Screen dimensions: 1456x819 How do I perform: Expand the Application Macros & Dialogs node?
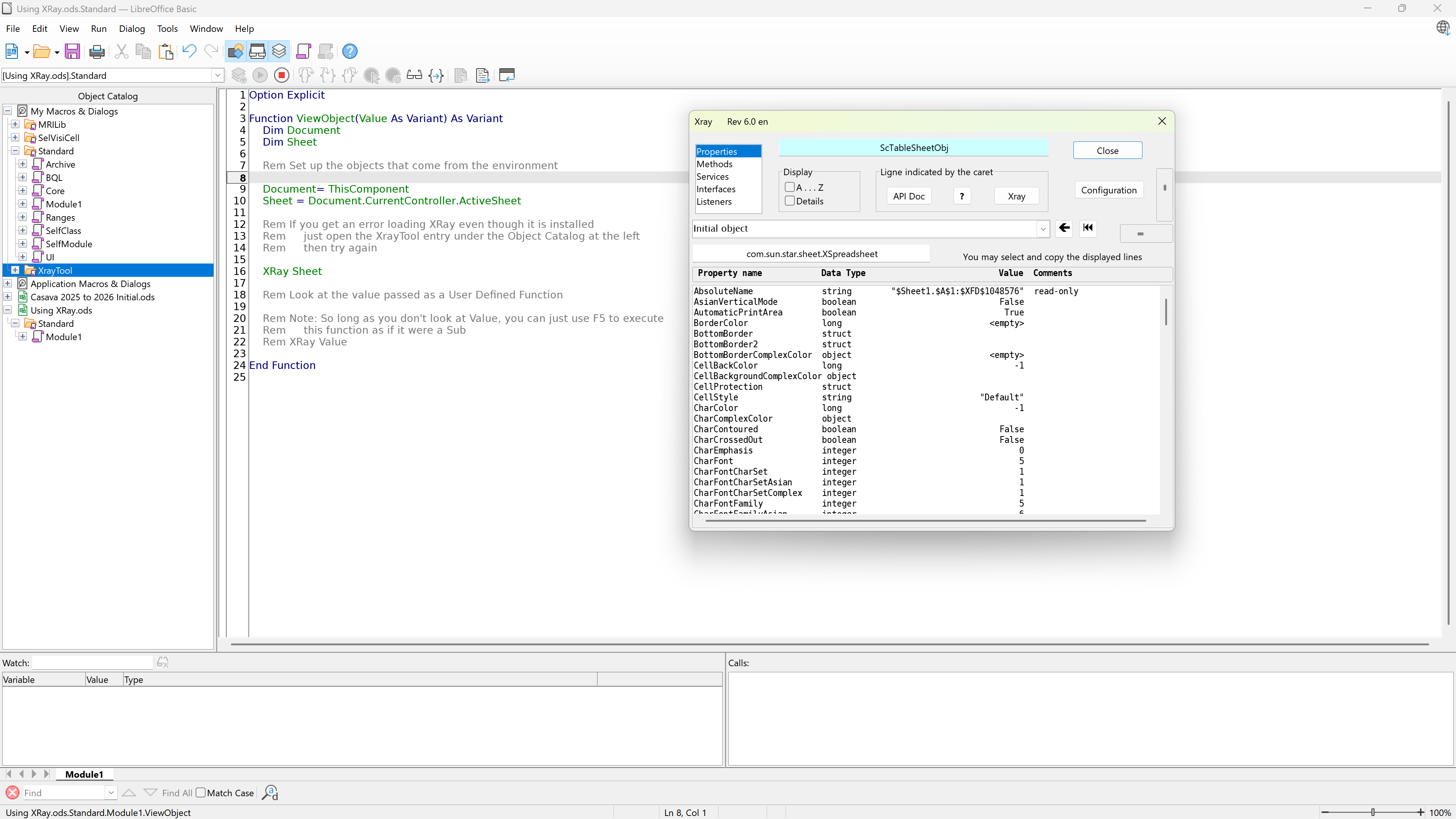click(7, 283)
